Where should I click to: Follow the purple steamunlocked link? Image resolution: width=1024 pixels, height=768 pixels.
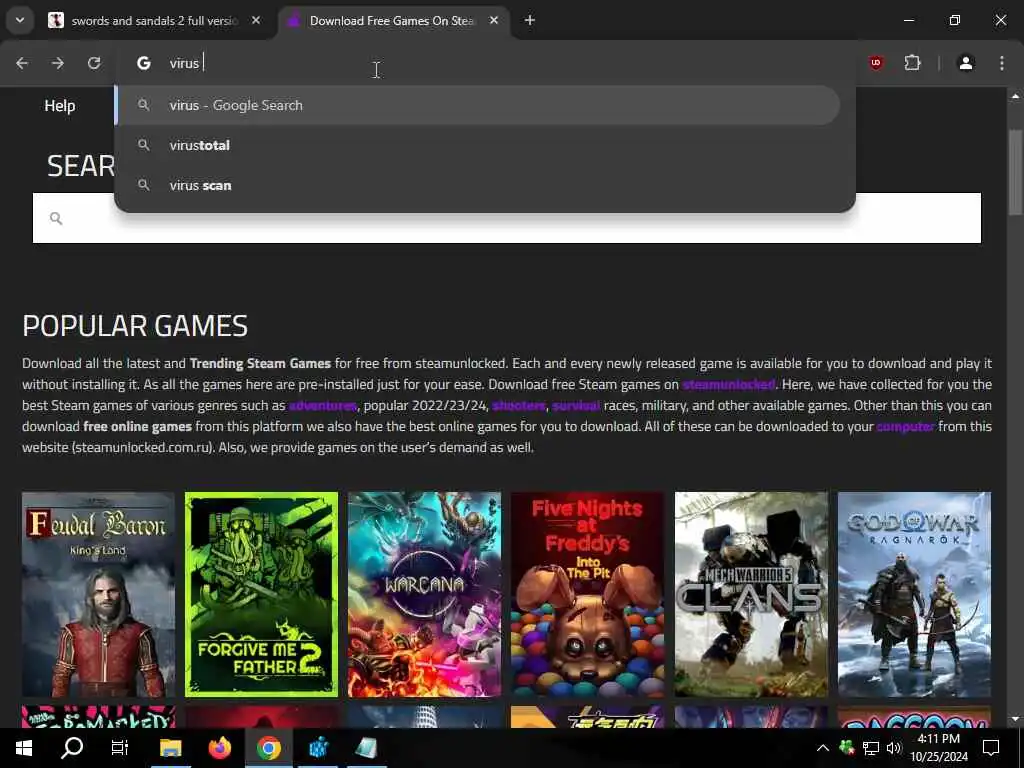(728, 384)
